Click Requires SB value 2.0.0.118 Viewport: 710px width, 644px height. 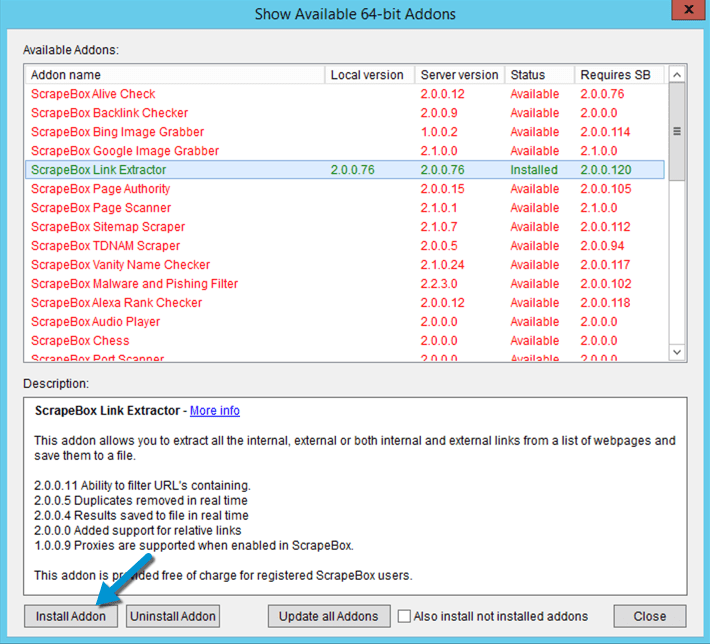coord(605,303)
